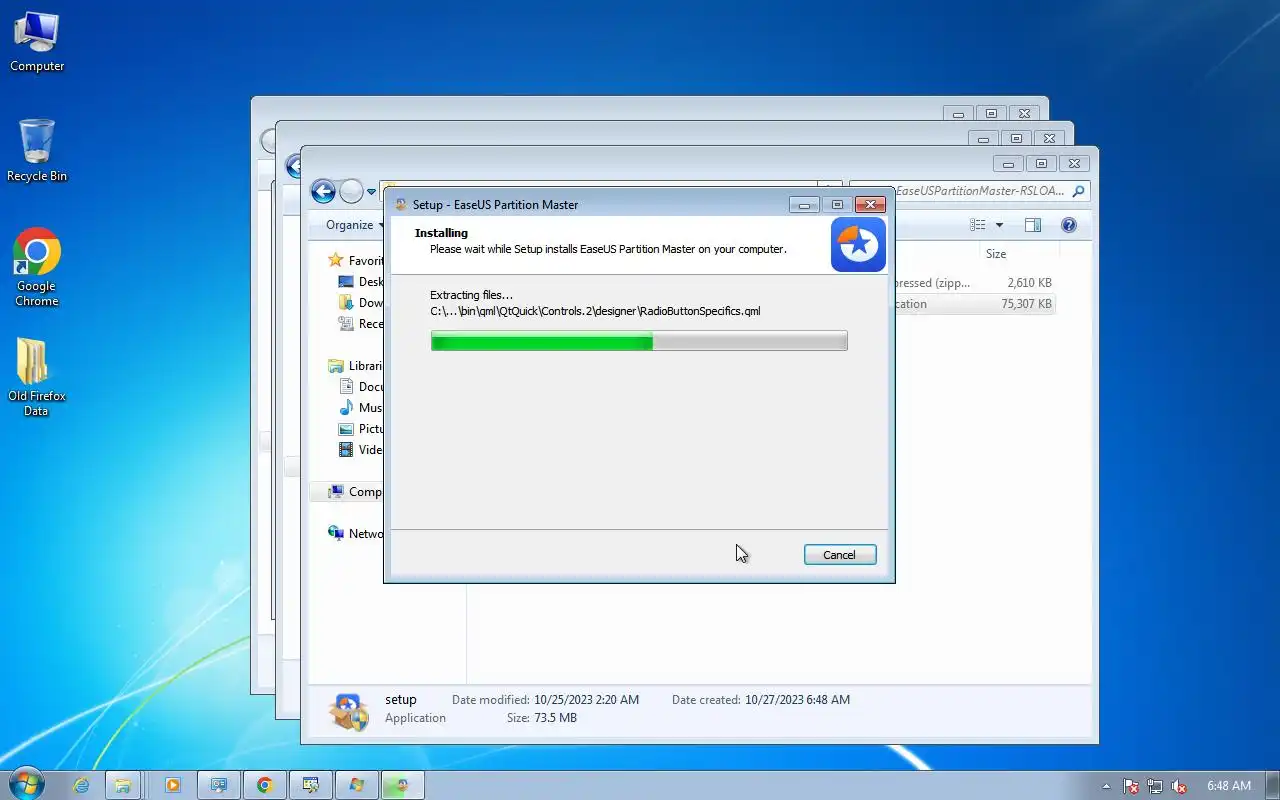Launch Windows Media Player from taskbar
Image resolution: width=1280 pixels, height=800 pixels.
point(172,785)
